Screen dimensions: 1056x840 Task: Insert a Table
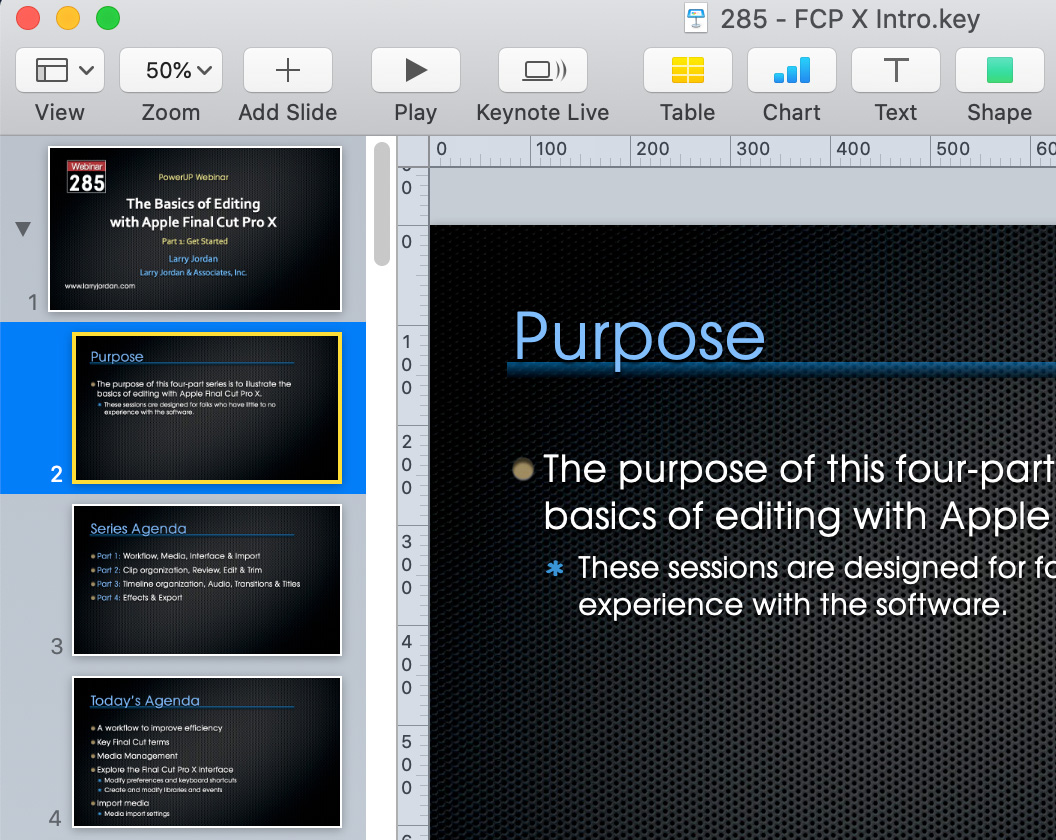tap(688, 70)
